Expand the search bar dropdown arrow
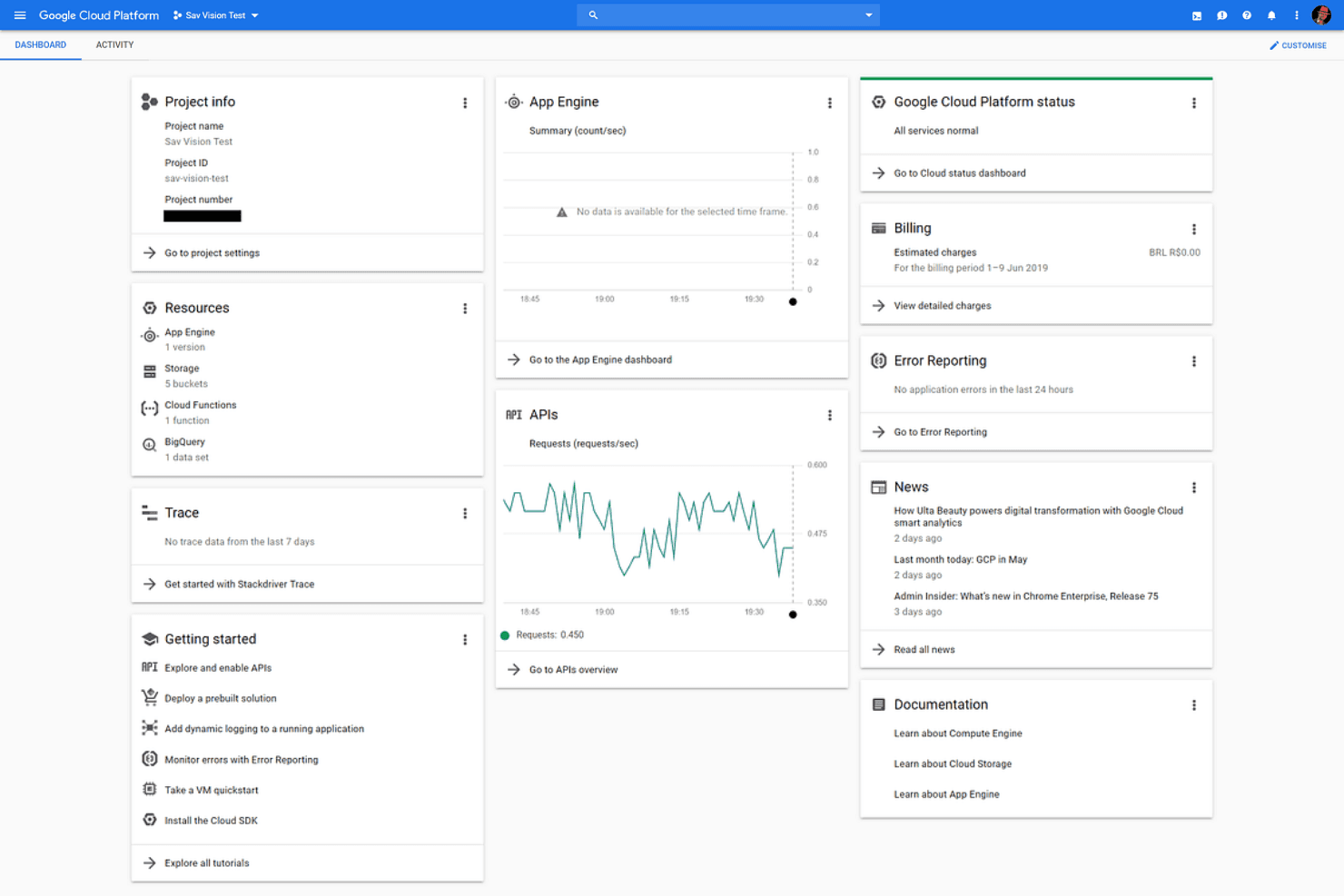 click(868, 15)
